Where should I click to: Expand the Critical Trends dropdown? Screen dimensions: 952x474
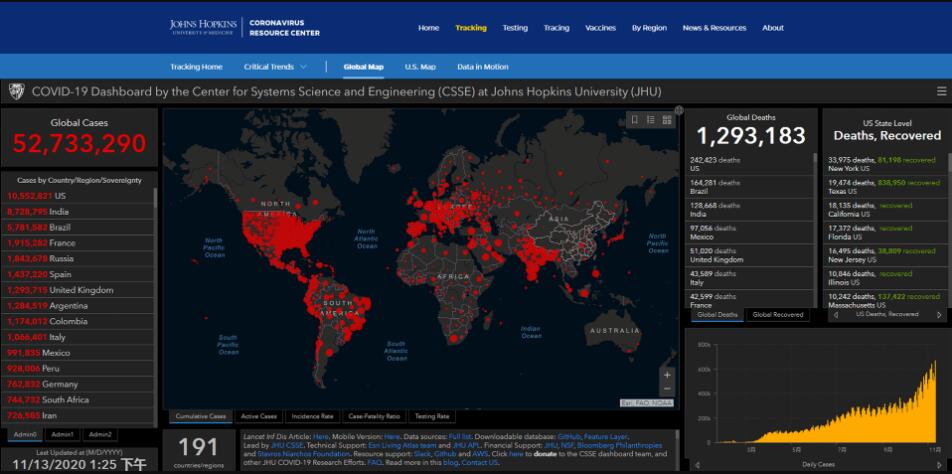(x=275, y=67)
